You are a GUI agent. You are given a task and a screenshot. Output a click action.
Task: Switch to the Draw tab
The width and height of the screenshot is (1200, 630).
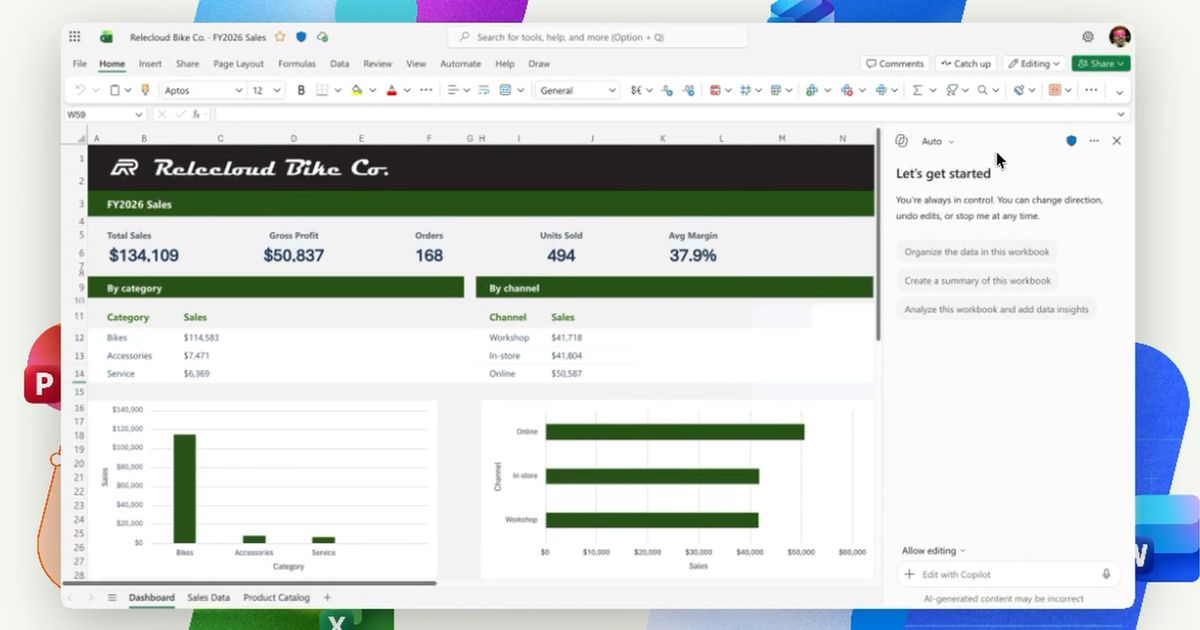pos(539,63)
